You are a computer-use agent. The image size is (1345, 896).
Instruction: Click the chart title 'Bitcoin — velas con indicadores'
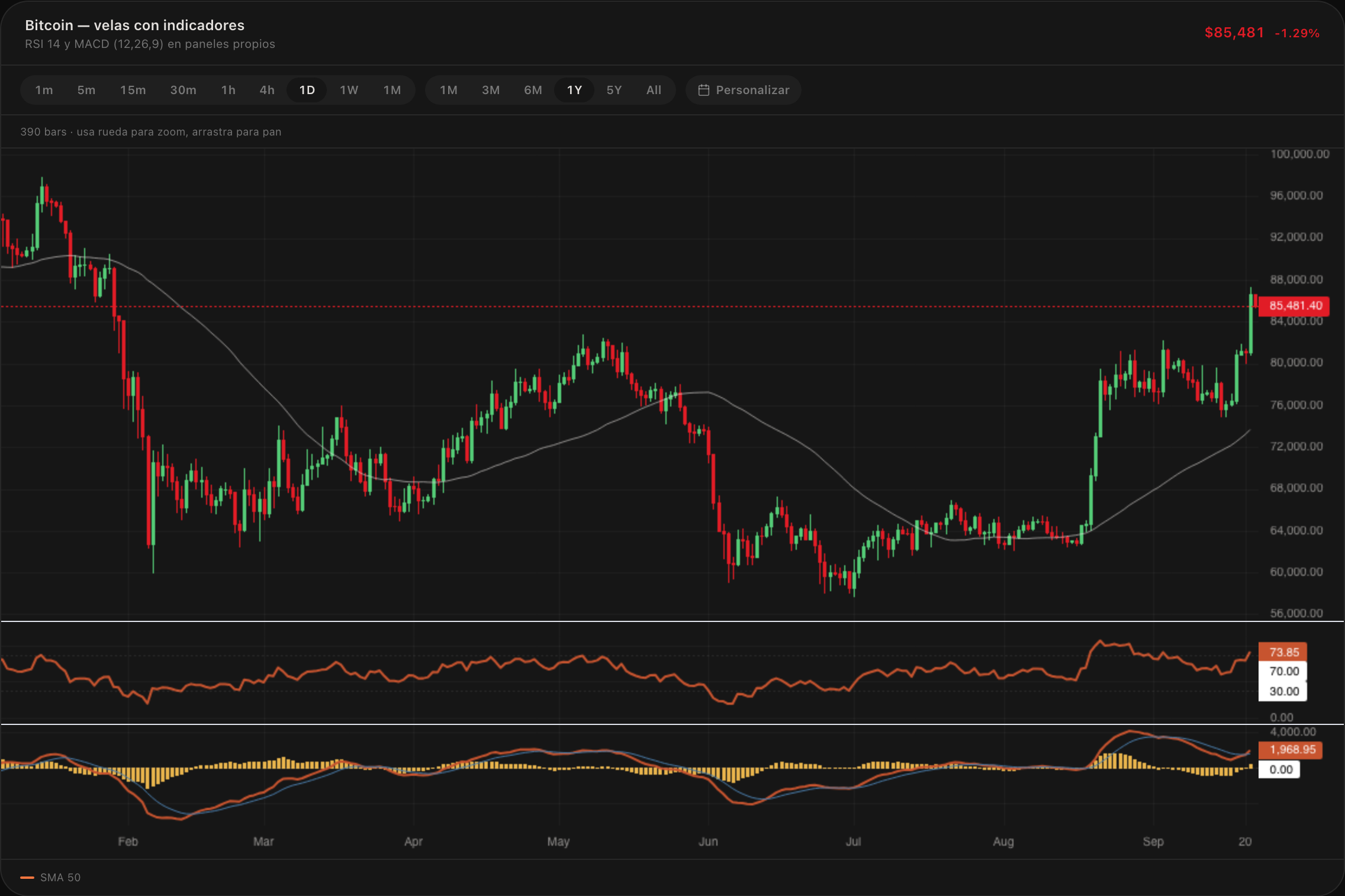[134, 25]
